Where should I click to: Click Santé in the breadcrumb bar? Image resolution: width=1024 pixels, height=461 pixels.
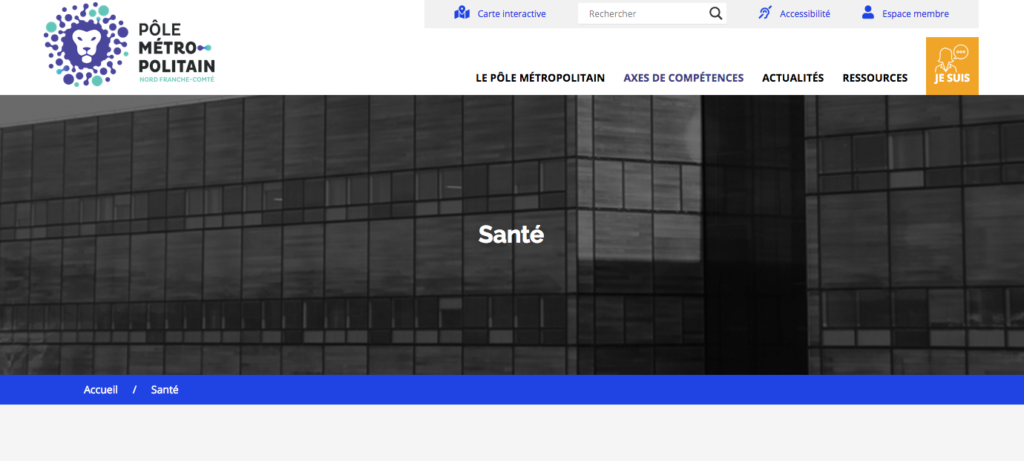pos(164,390)
